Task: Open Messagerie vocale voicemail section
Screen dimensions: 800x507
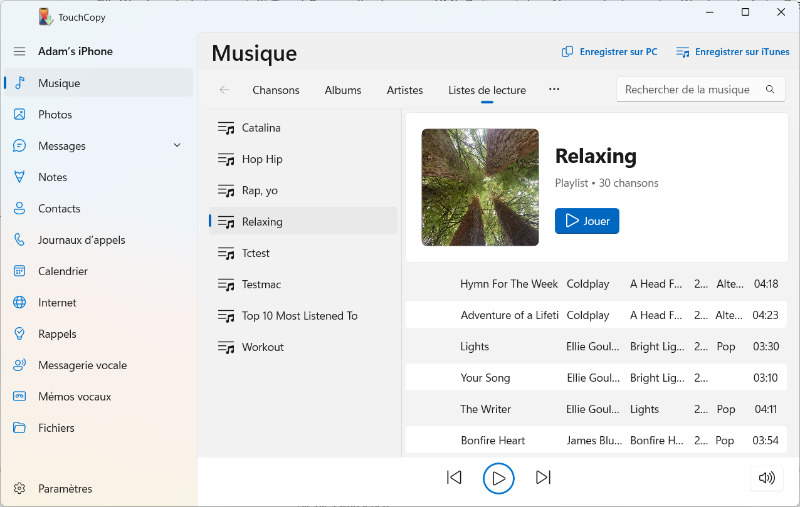Action: click(x=82, y=365)
